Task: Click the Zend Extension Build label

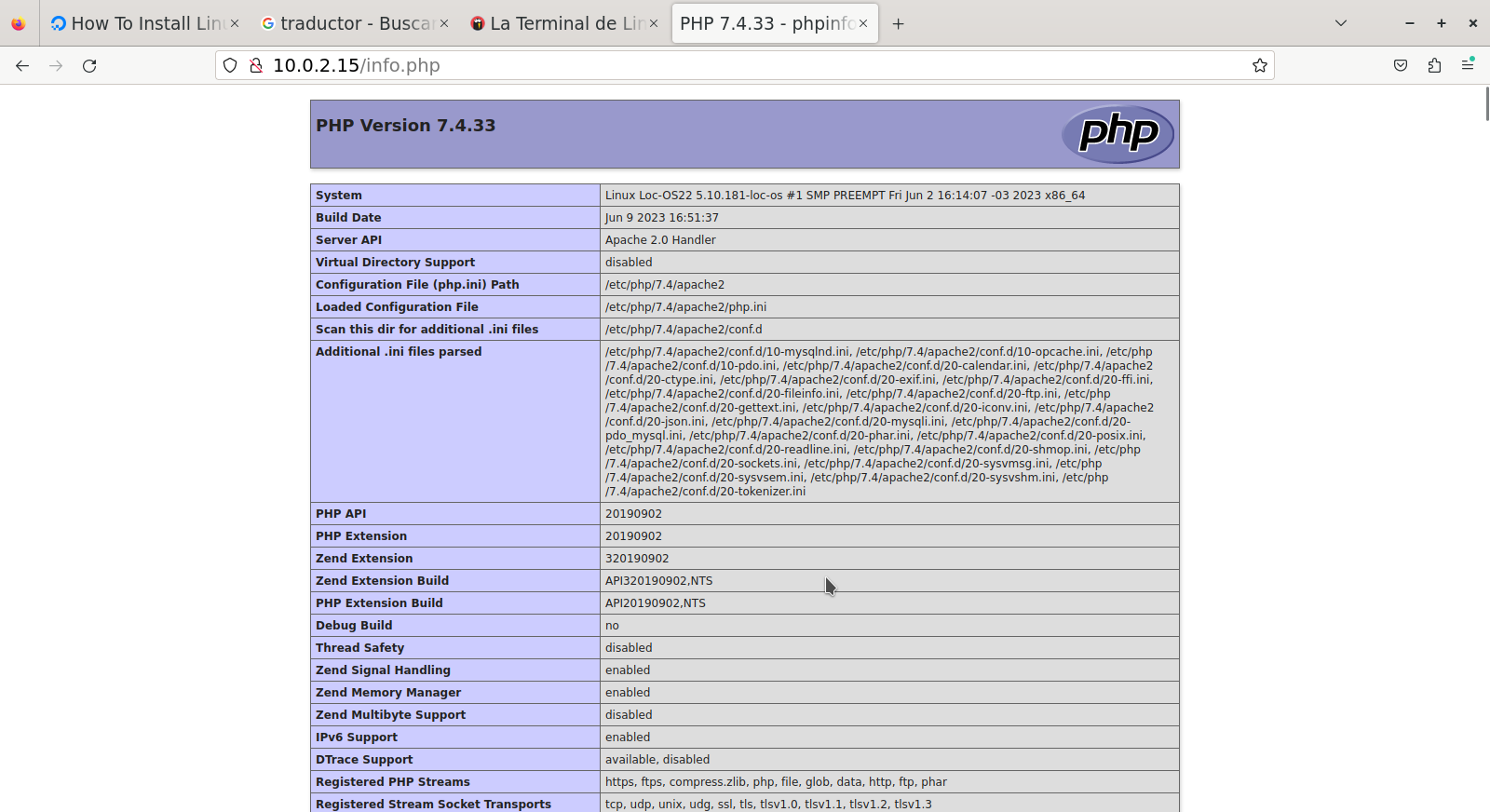Action: pyautogui.click(x=382, y=581)
